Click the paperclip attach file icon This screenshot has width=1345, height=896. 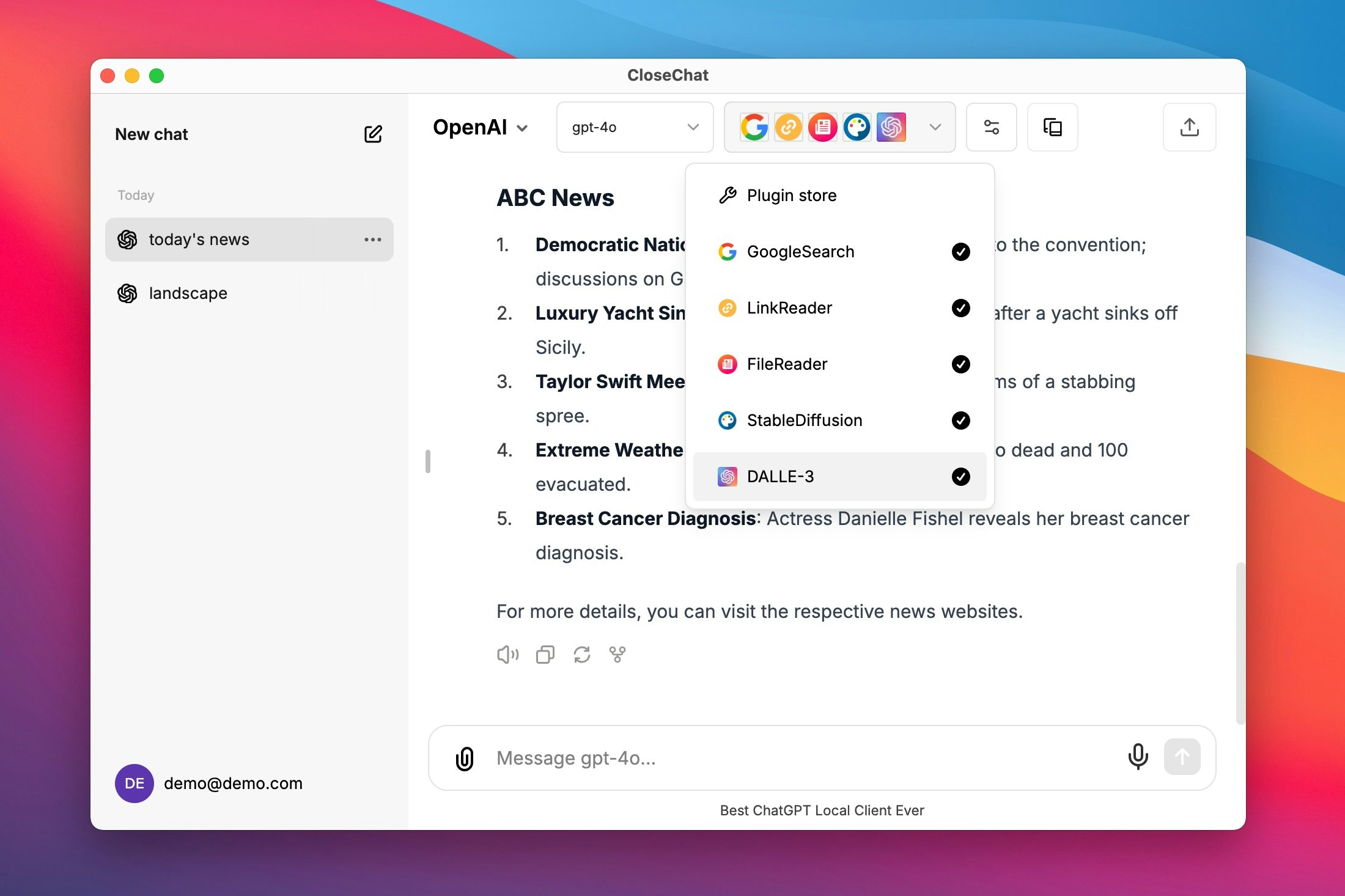point(465,758)
